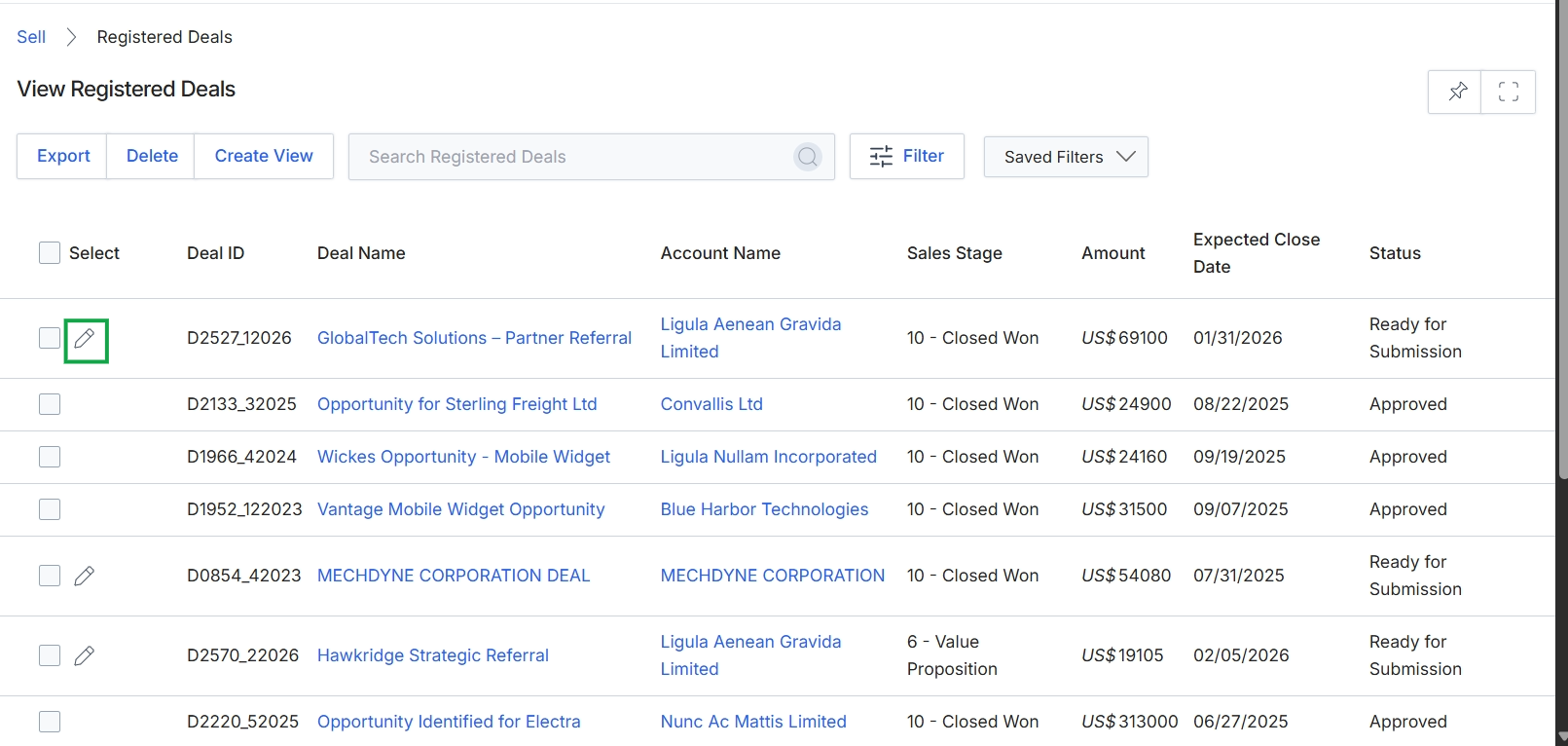This screenshot has width=1568, height=746.
Task: Check the box for deal D2527_12026
Action: tap(50, 338)
